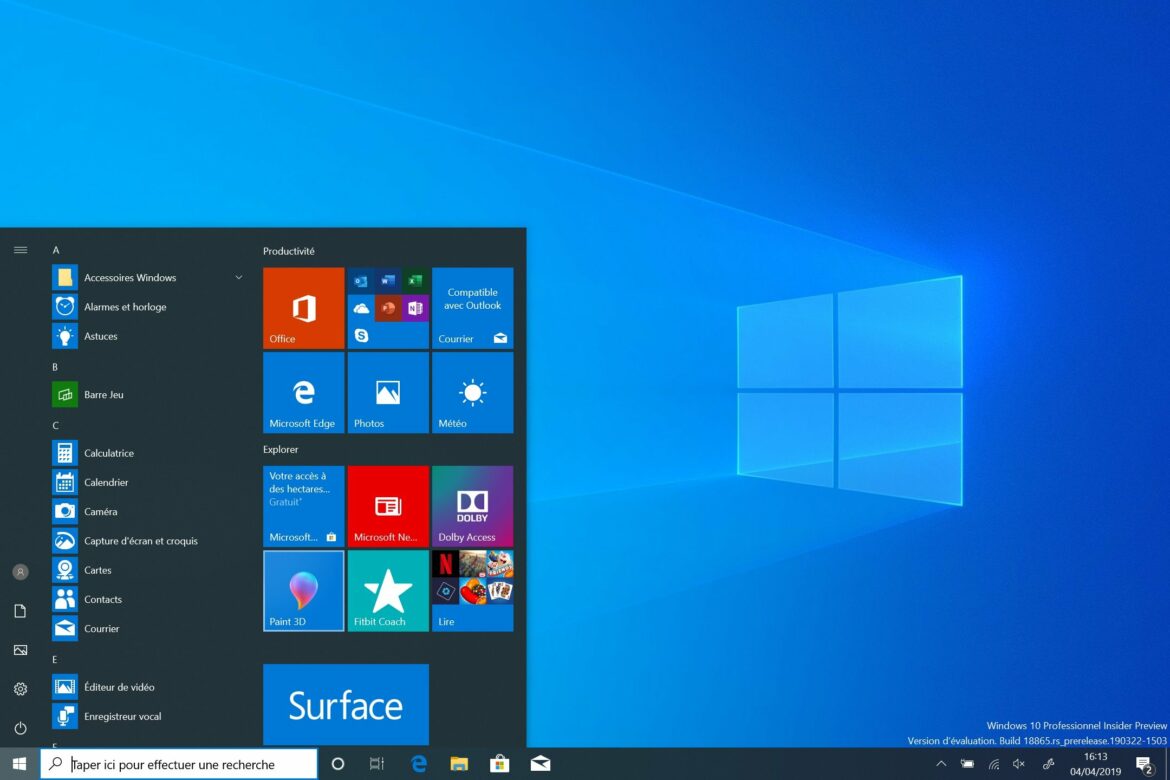This screenshot has width=1170, height=780.
Task: Unmute the volume in system tray
Action: pyautogui.click(x=1019, y=764)
